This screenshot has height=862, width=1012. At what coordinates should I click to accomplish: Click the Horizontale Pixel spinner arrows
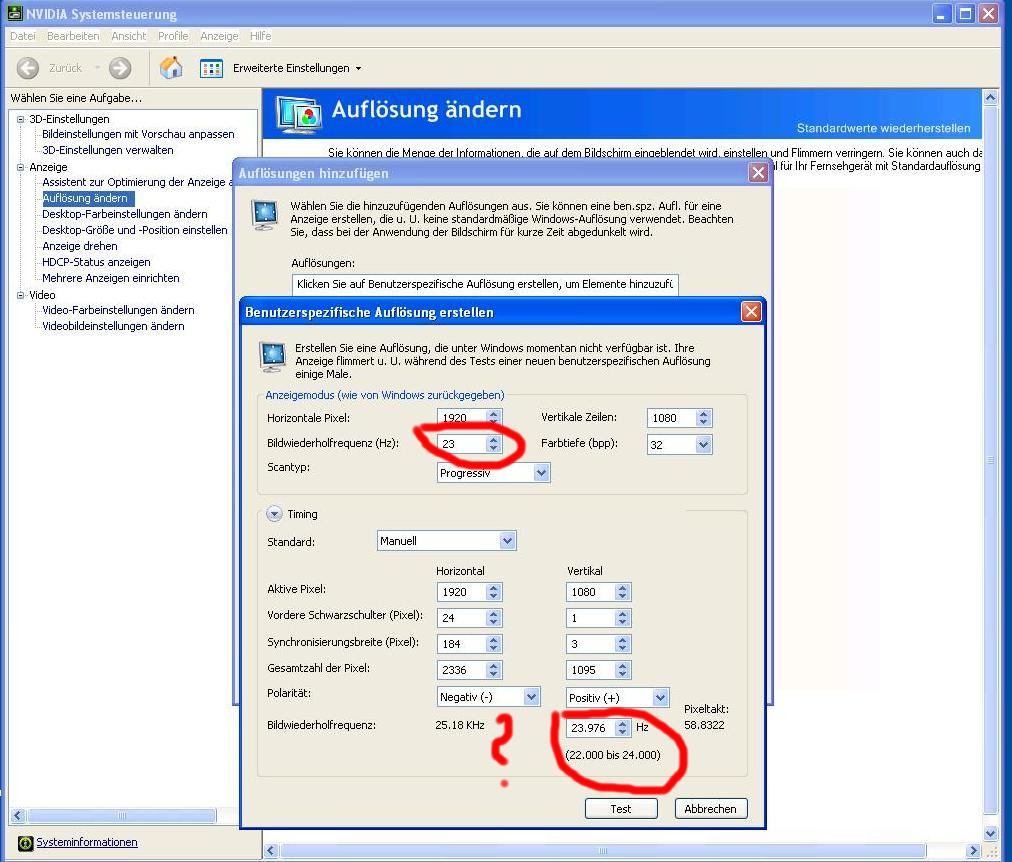[494, 417]
